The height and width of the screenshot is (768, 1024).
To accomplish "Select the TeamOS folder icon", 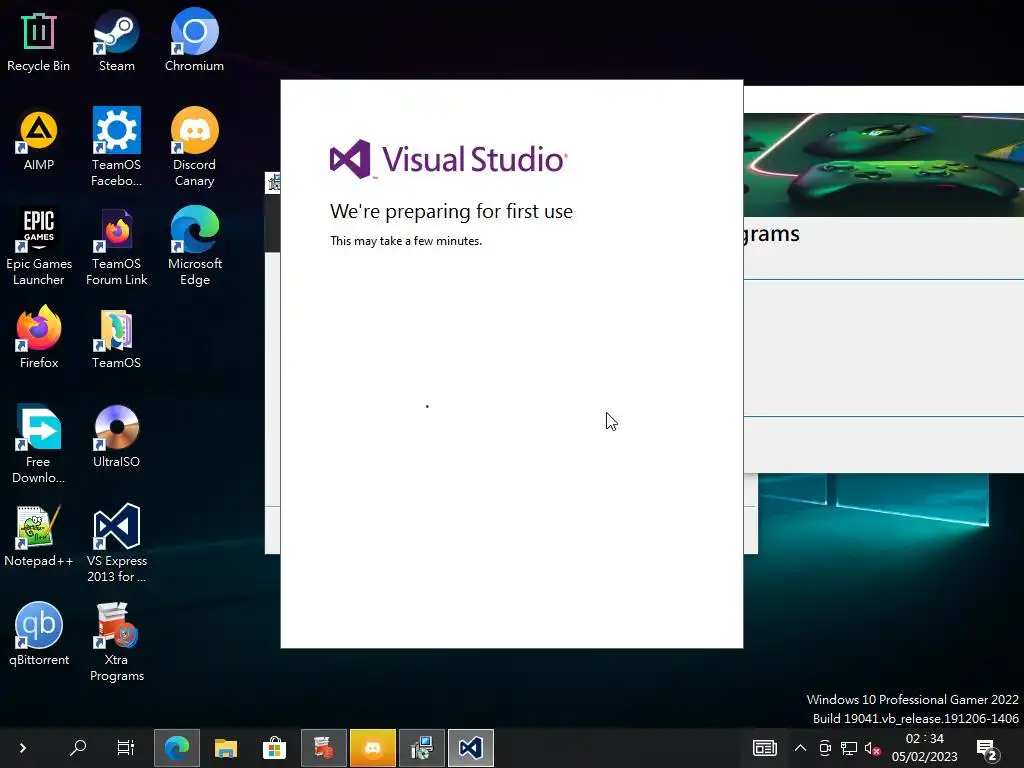I will tap(116, 338).
